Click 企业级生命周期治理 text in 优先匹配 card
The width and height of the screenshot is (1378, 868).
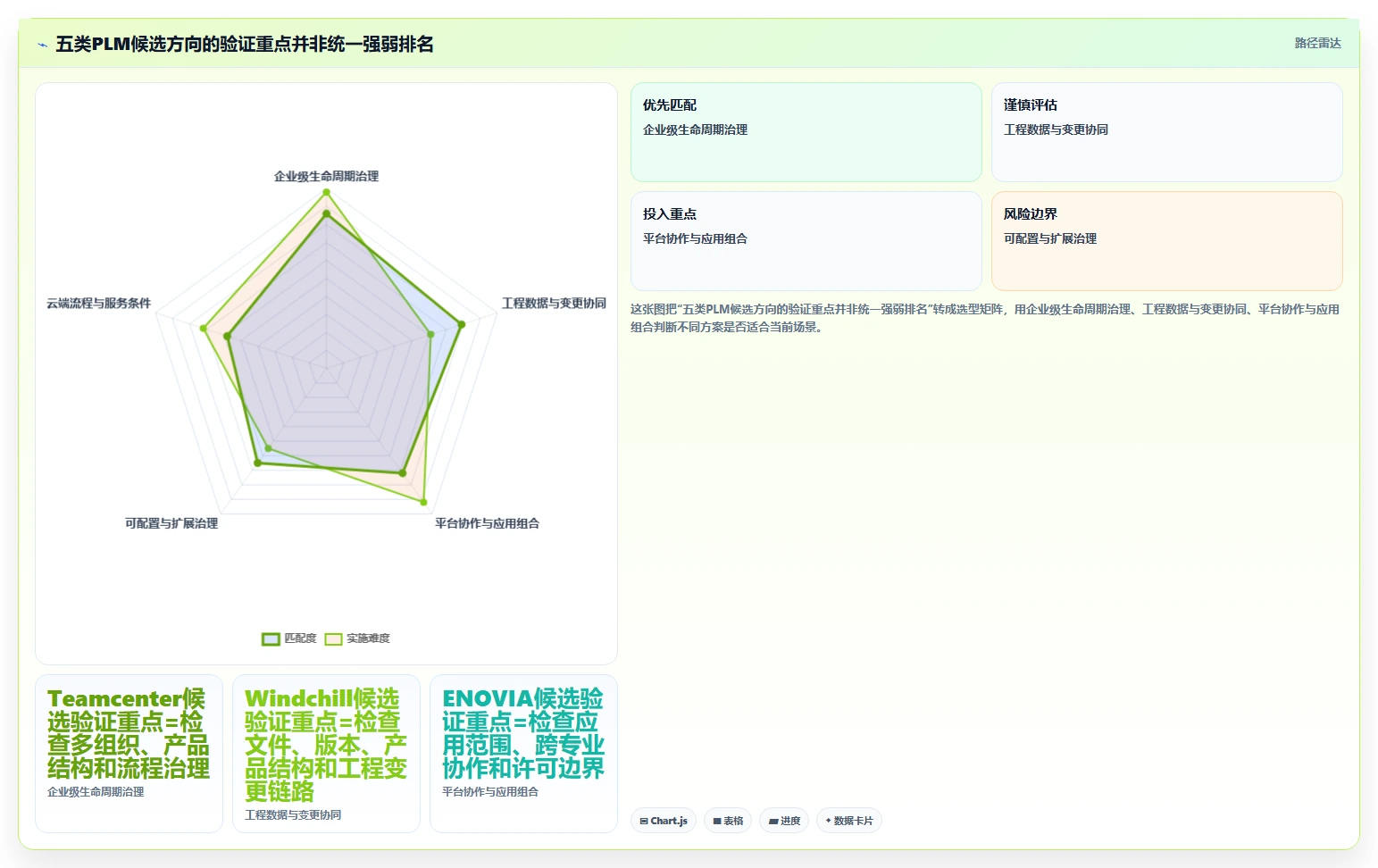695,130
